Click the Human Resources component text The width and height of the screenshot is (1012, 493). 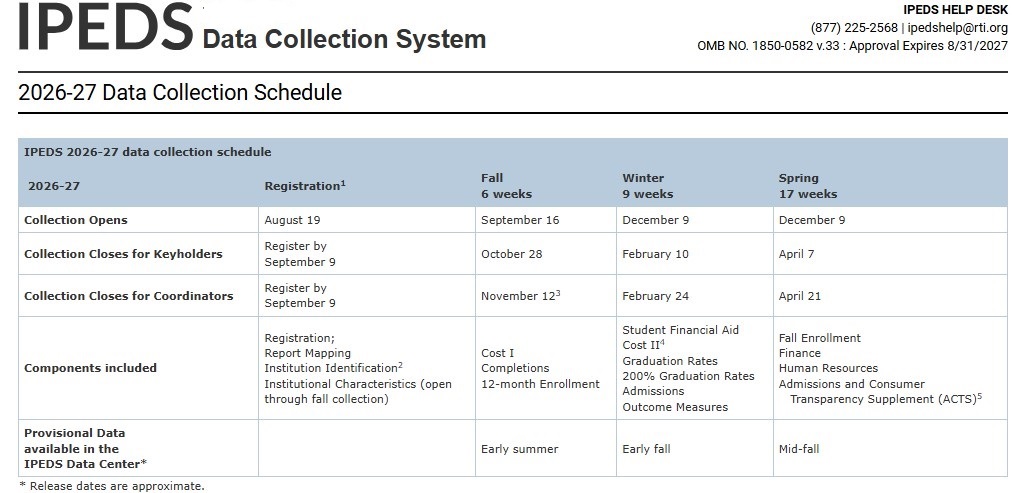pyautogui.click(x=828, y=368)
